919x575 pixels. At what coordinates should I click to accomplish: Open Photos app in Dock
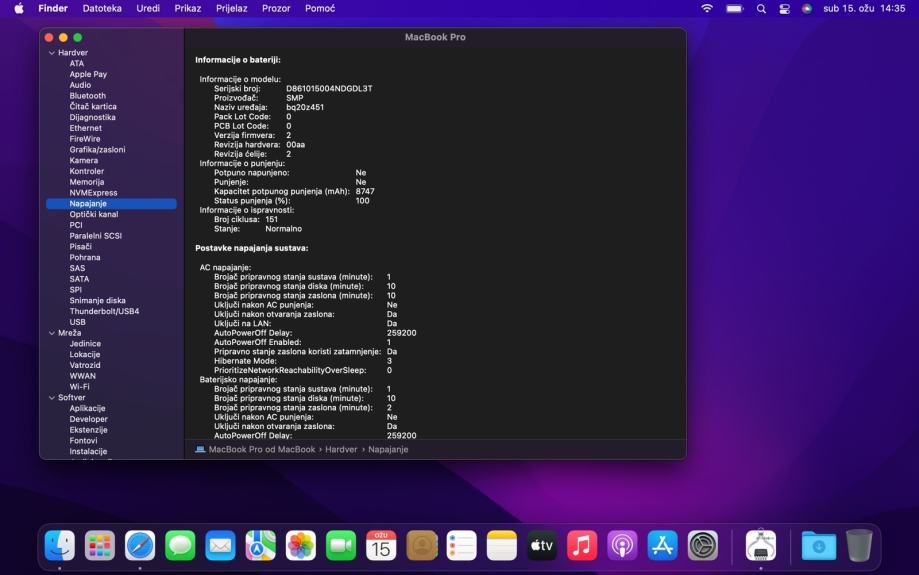(301, 545)
